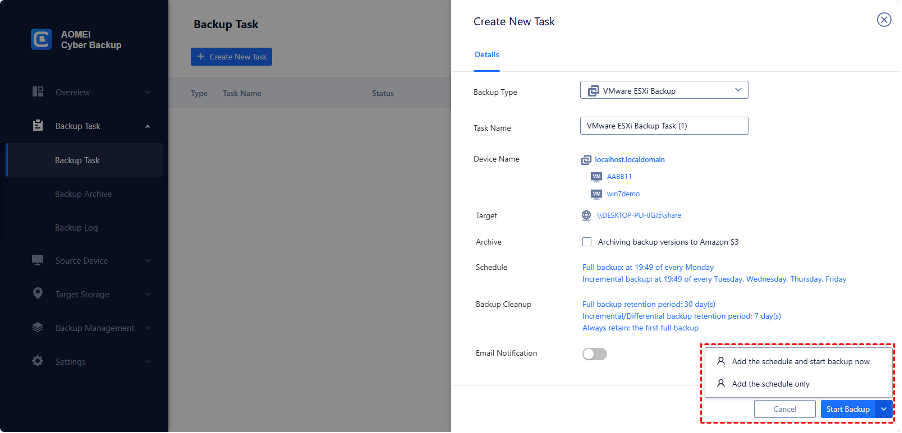
Task: Expand the Backup Management menu chevron
Action: point(147,328)
